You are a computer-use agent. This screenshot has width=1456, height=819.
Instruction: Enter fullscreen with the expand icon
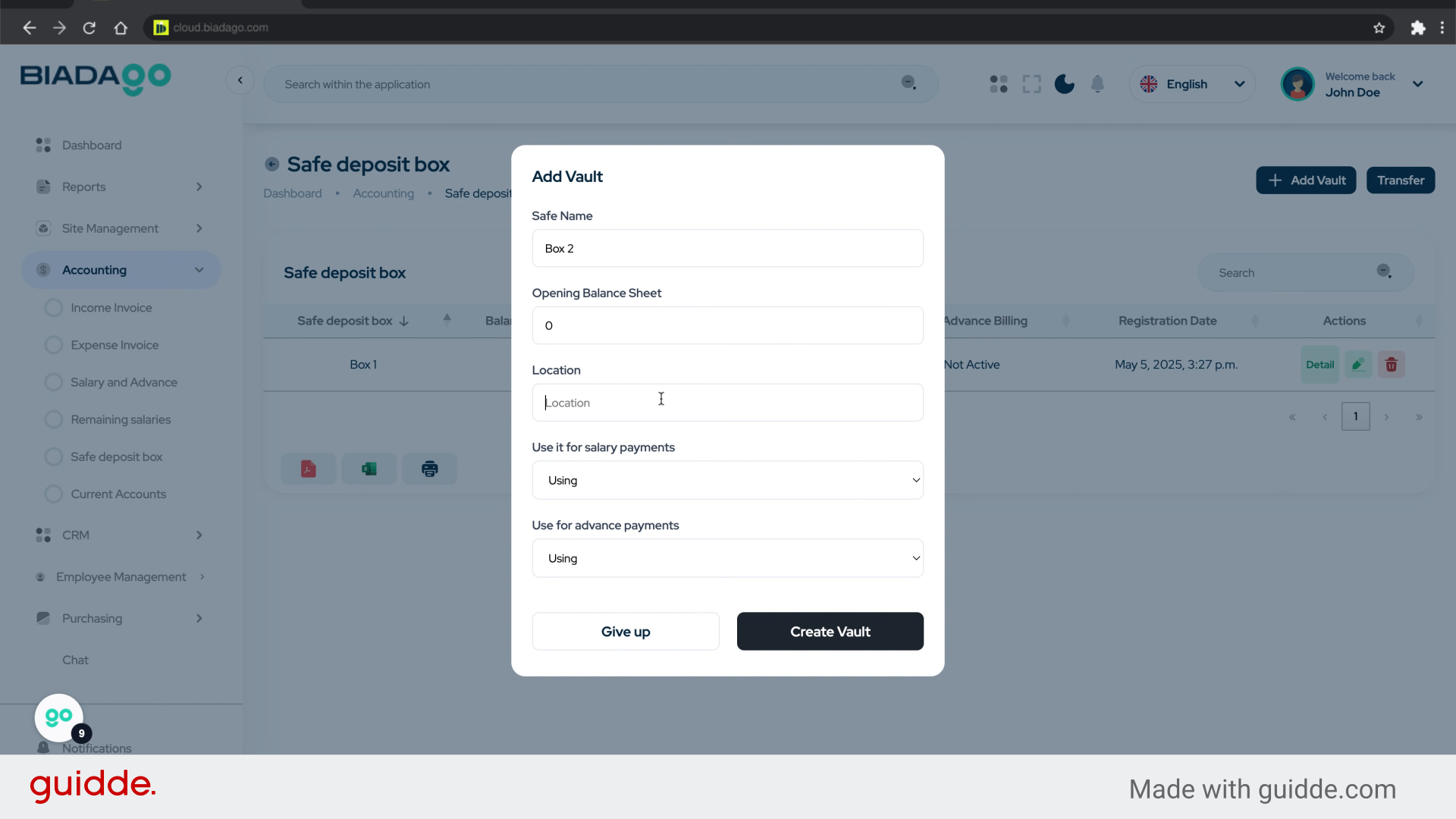(1031, 84)
